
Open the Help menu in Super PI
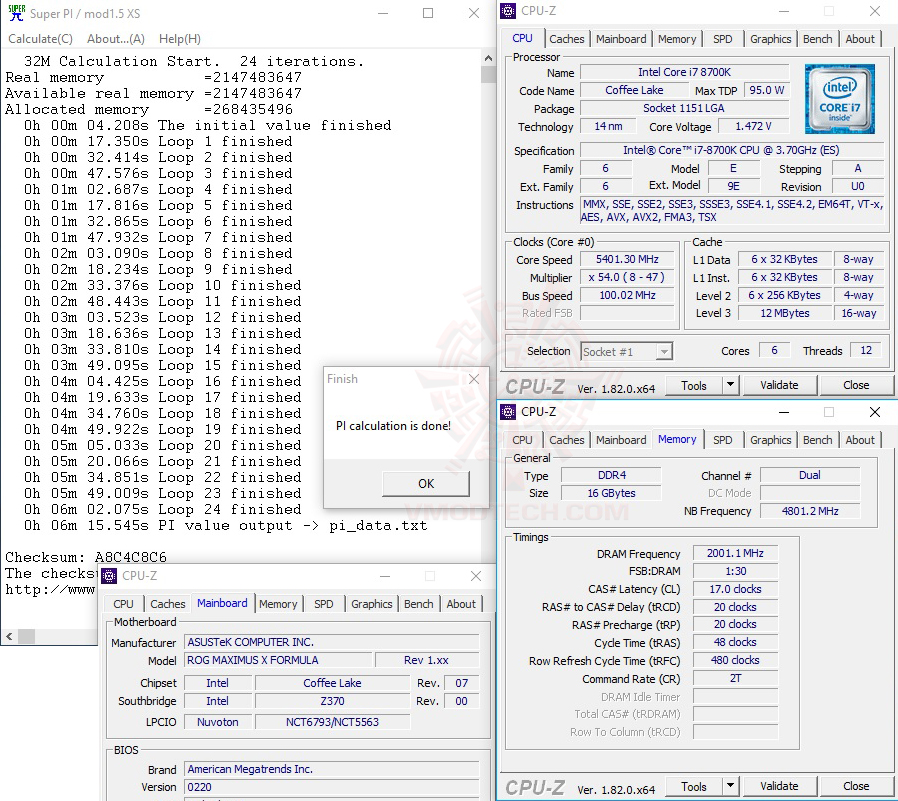tap(180, 38)
